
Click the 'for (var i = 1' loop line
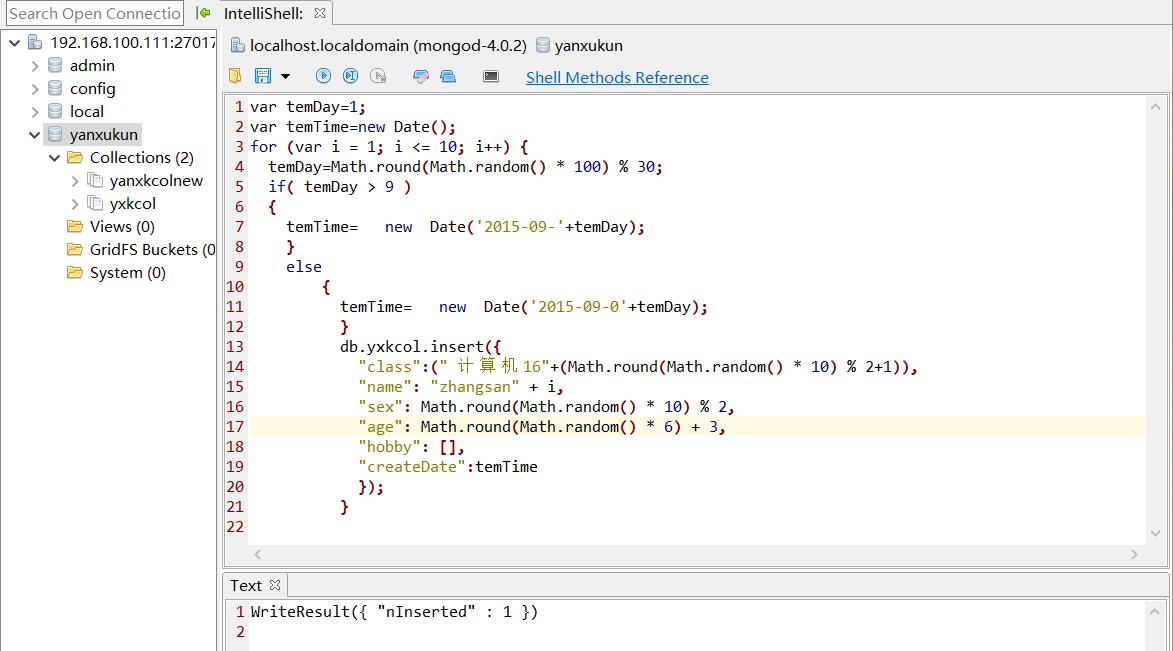click(x=389, y=147)
